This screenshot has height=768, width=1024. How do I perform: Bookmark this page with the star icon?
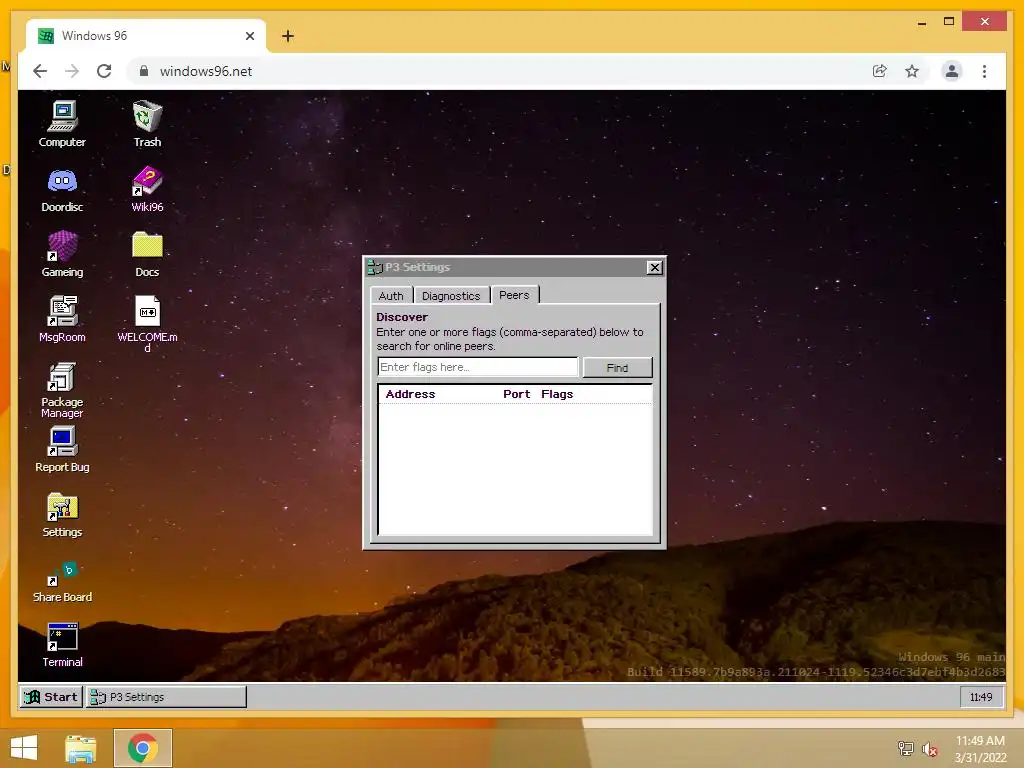coord(912,71)
